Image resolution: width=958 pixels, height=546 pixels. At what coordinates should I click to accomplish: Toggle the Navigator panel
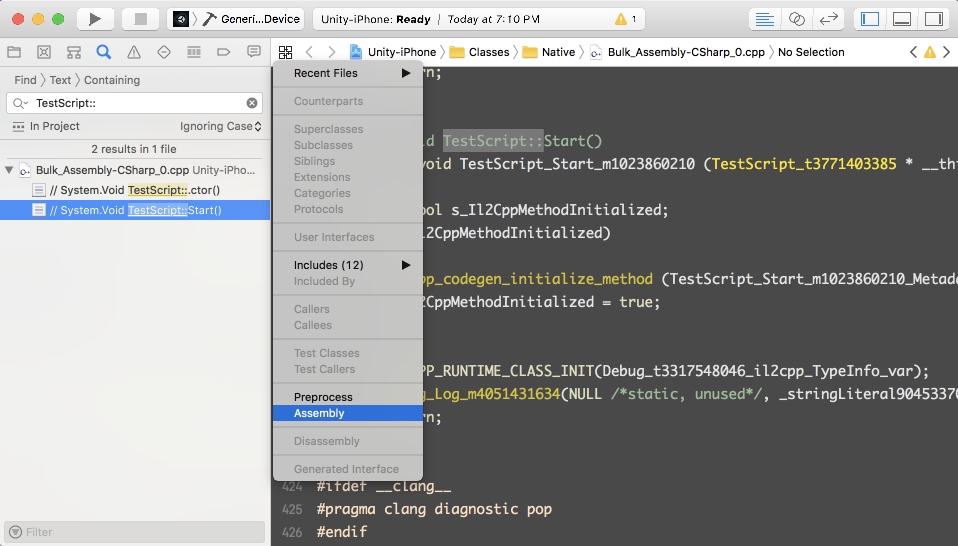[x=870, y=19]
